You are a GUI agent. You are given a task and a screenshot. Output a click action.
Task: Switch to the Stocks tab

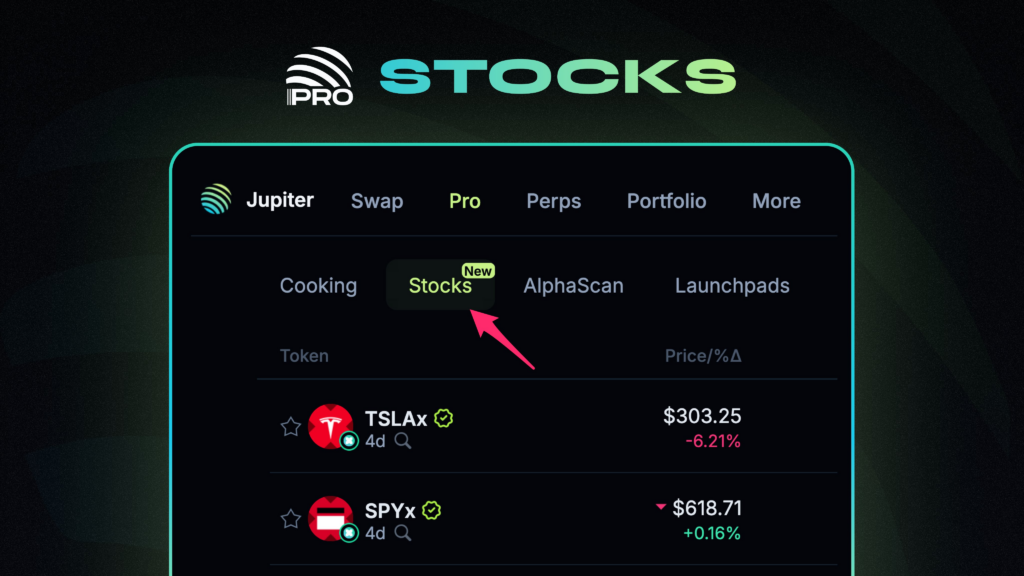(x=440, y=285)
